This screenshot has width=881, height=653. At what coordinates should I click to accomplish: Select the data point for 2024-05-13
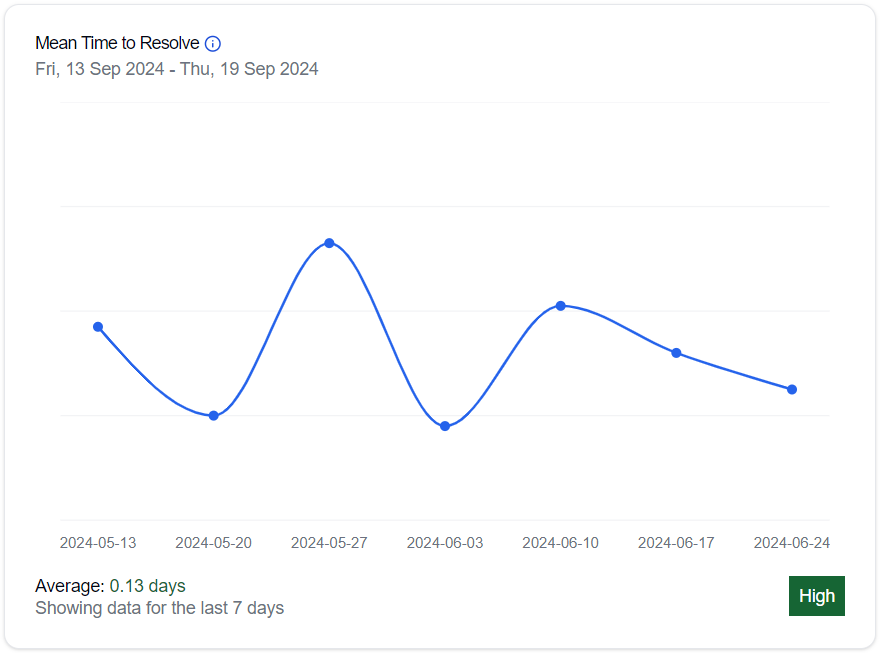coord(98,327)
